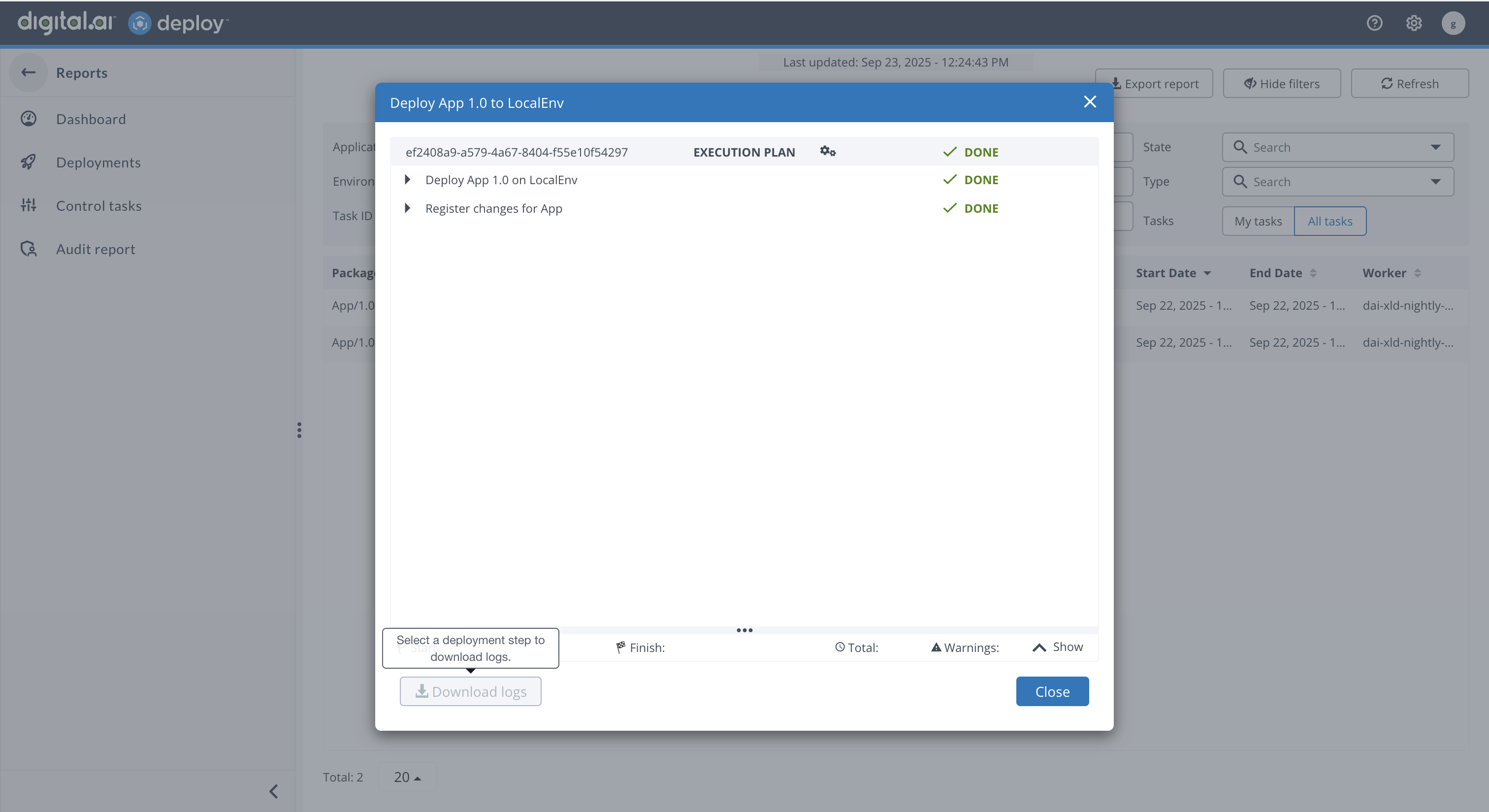Click the Close button in dialog
Image resolution: width=1489 pixels, height=812 pixels.
coord(1052,692)
